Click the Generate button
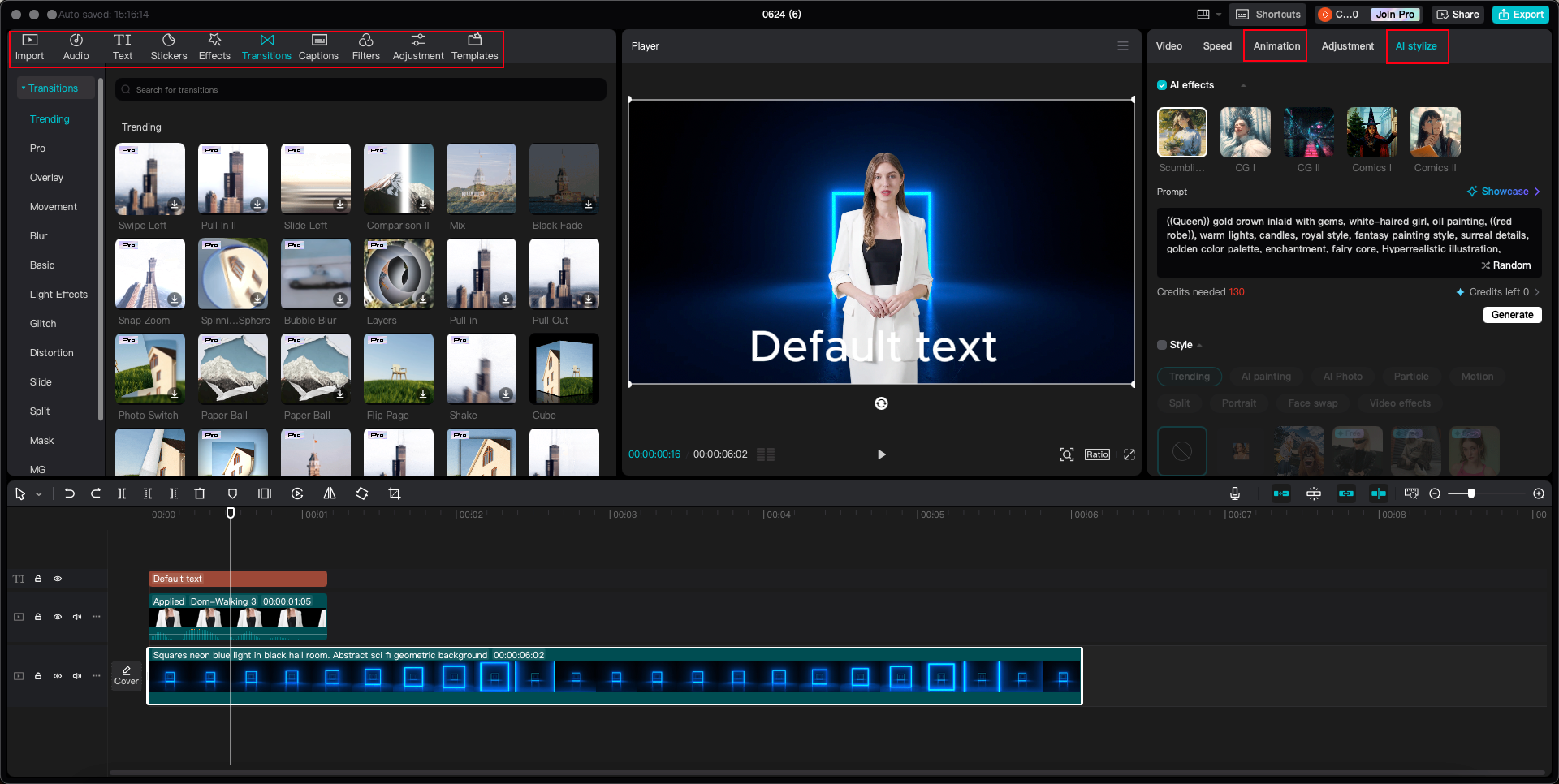The image size is (1559, 784). 1512,315
